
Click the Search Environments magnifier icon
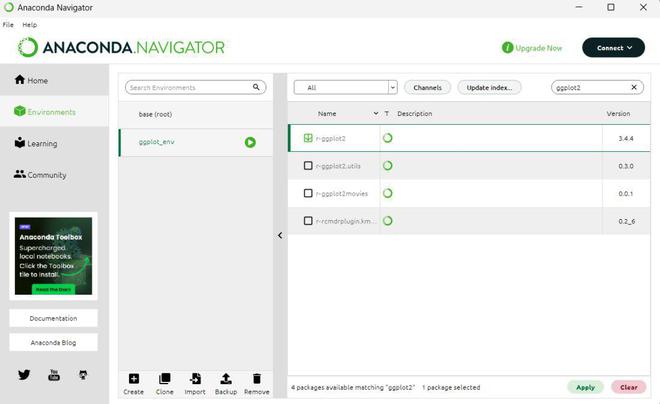tap(256, 87)
